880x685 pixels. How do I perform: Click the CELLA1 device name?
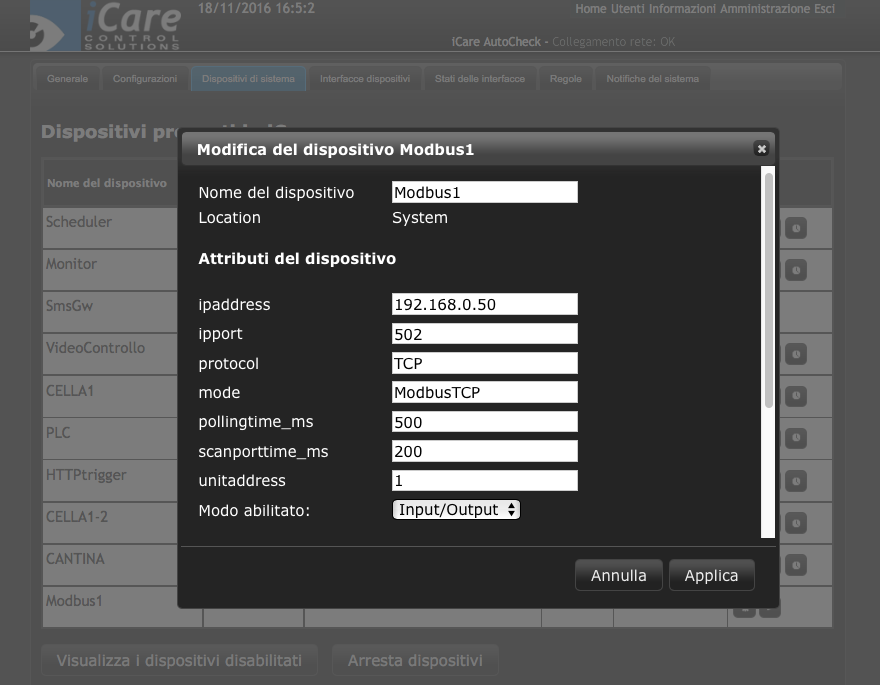70,390
